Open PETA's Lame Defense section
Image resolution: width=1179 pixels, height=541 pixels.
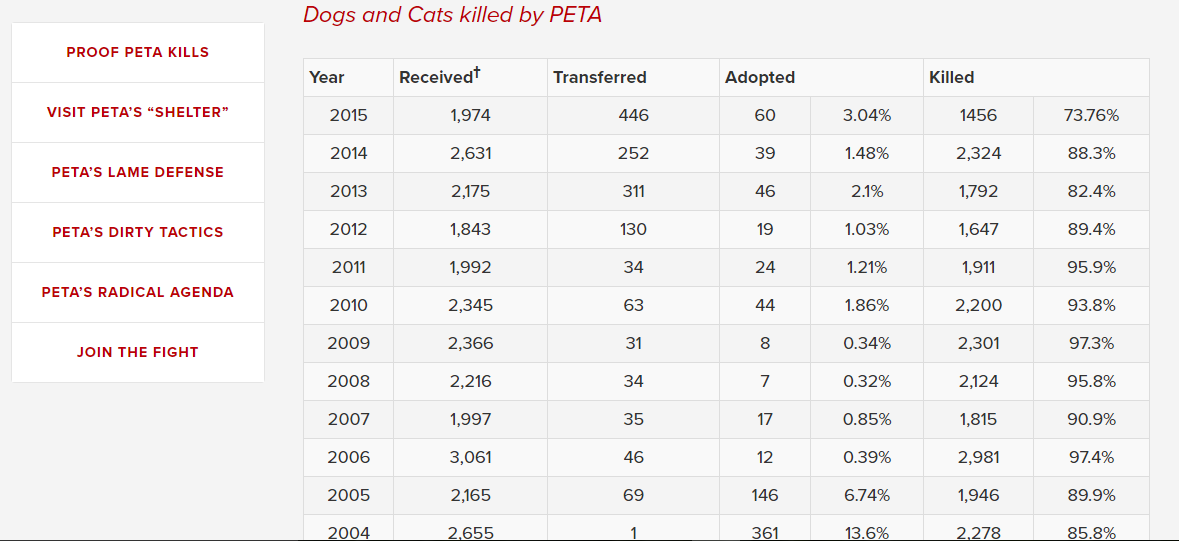[x=138, y=172]
